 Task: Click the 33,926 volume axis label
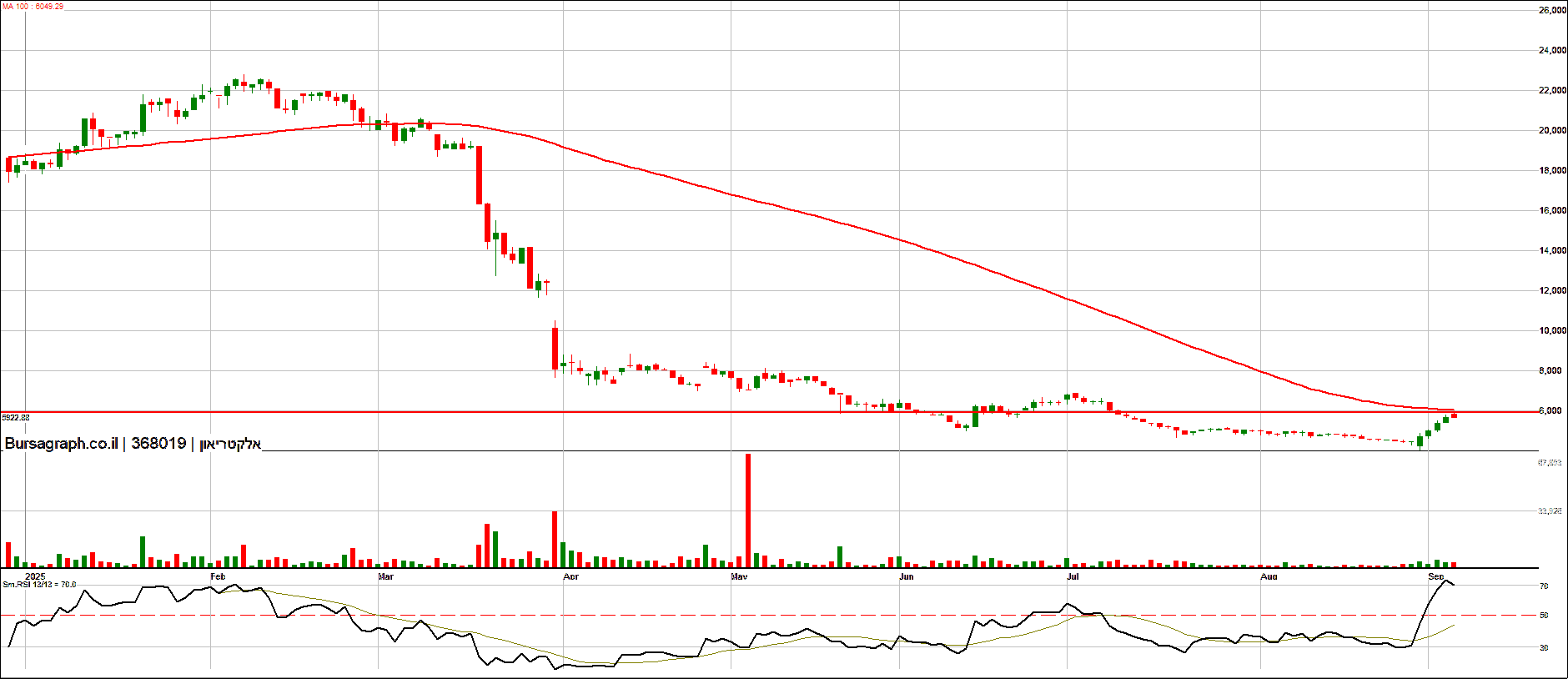click(1550, 511)
